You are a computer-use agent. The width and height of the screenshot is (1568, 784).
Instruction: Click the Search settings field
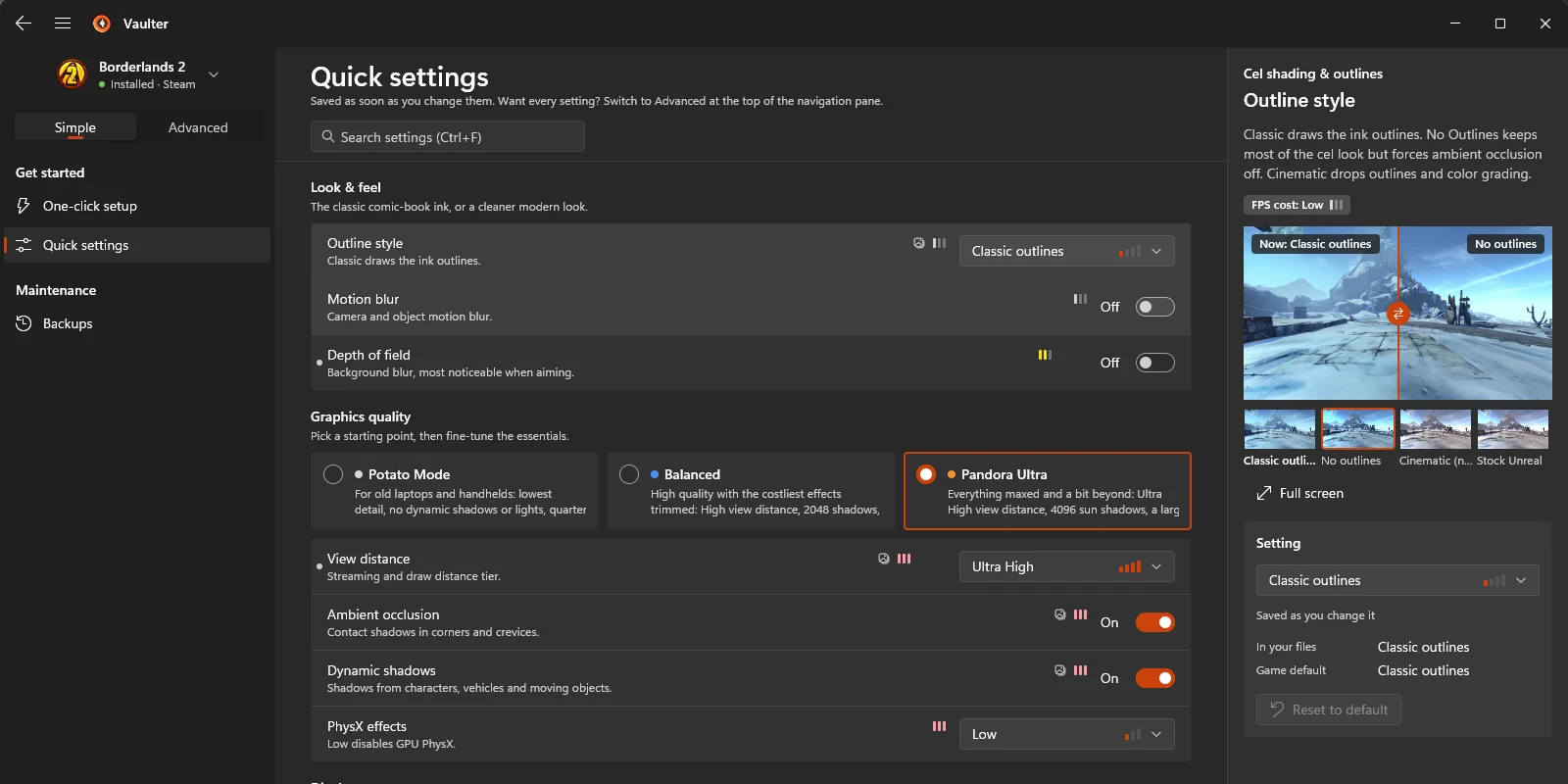[x=448, y=136]
